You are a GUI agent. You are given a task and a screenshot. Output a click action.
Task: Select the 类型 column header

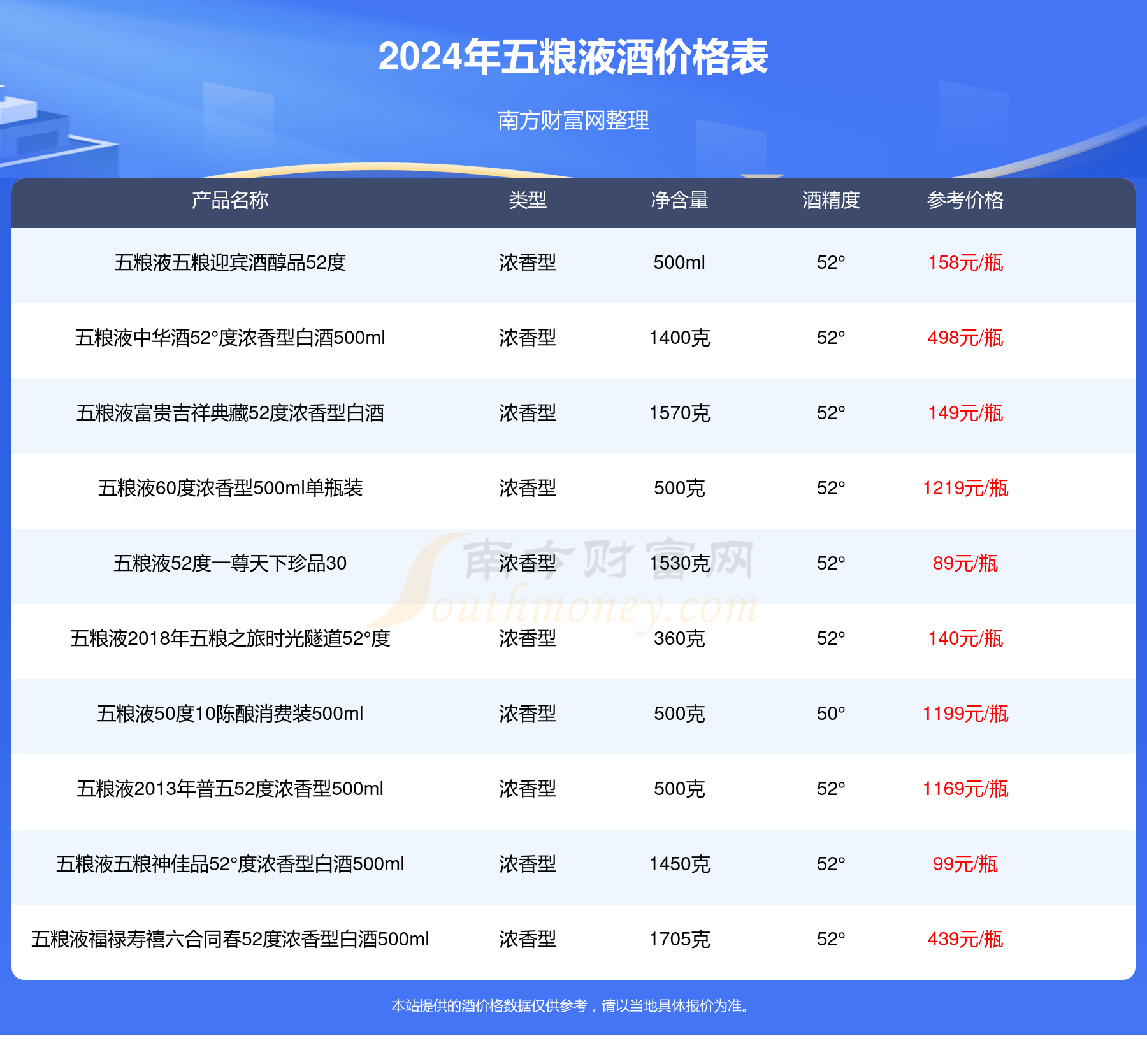528,200
